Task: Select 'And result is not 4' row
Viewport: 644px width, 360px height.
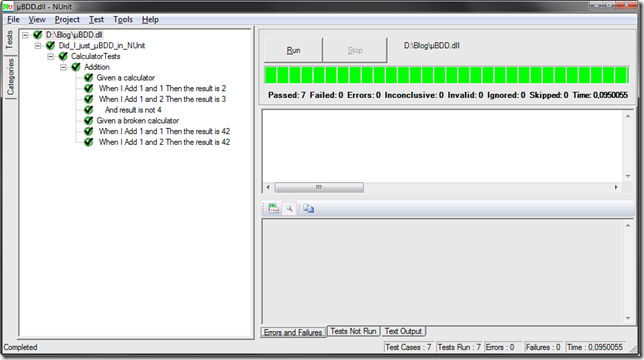Action: pos(133,110)
